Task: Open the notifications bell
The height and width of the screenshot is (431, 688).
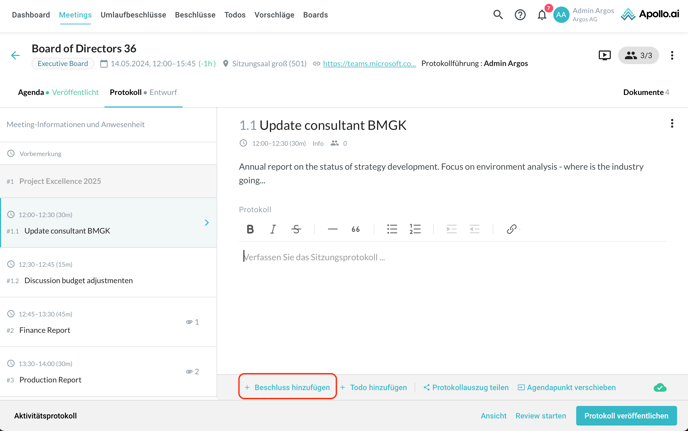Action: (542, 15)
